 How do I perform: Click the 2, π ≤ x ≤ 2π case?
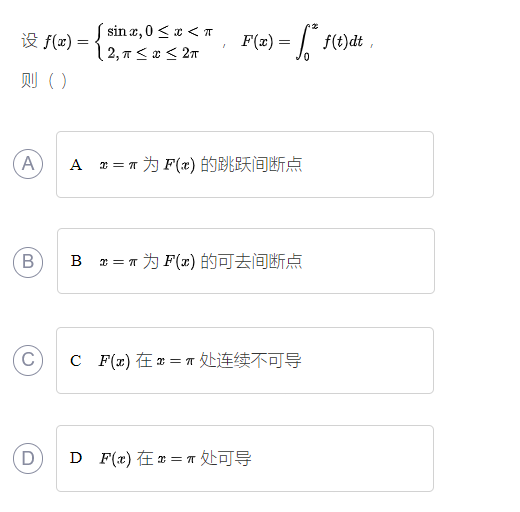[x=153, y=53]
